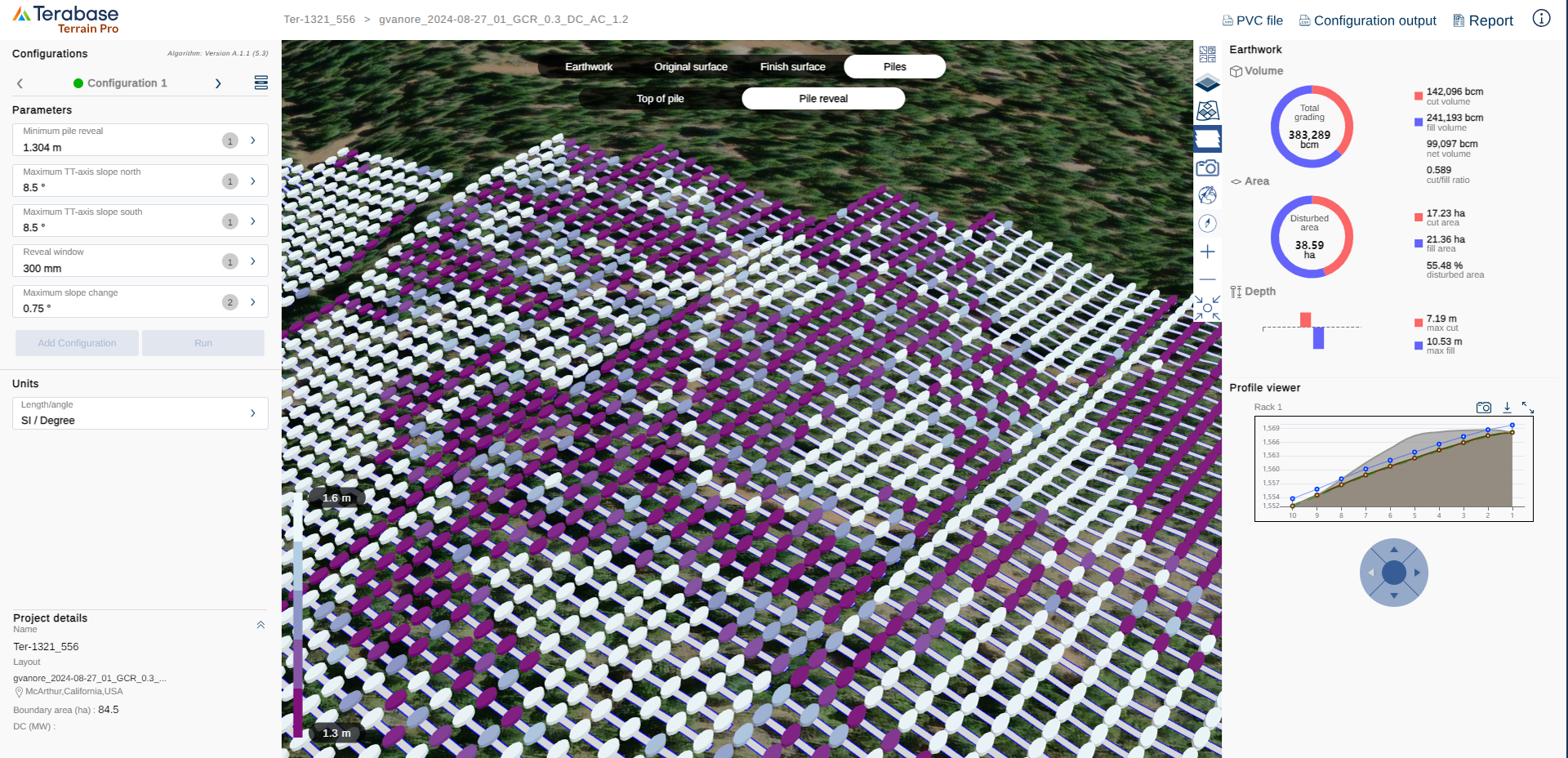Click the Ter-1321_556 breadcrumb
This screenshot has width=1568, height=758.
tap(319, 19)
